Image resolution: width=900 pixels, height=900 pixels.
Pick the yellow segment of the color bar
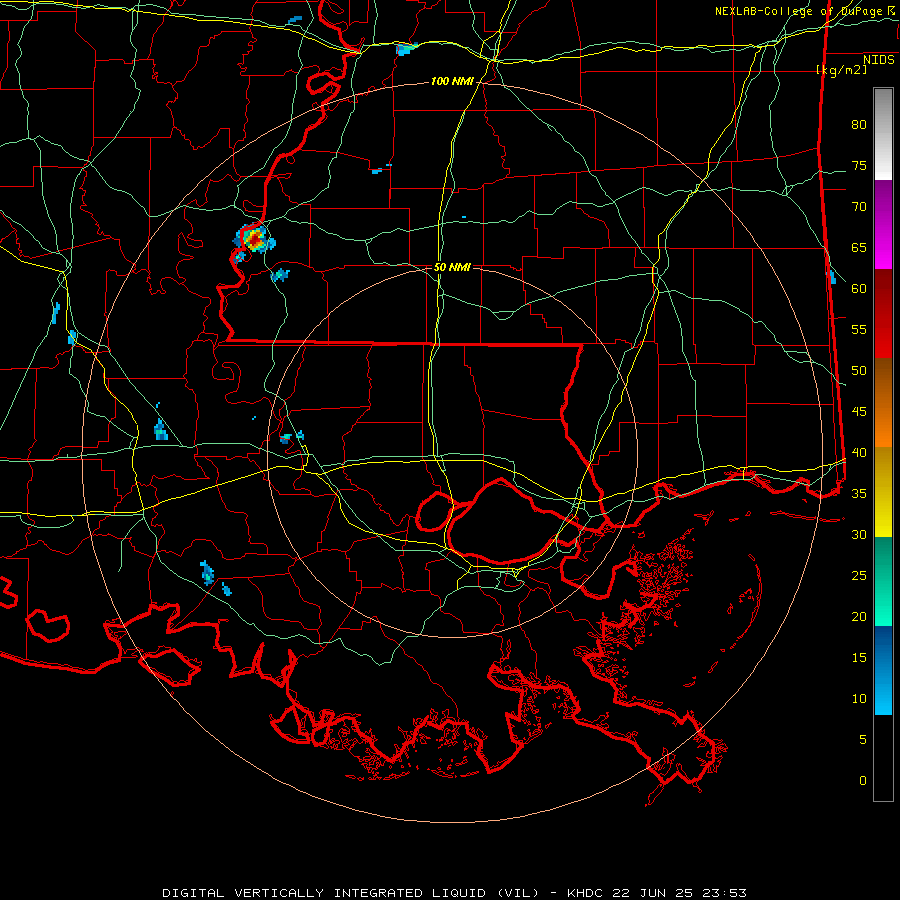[x=883, y=492]
